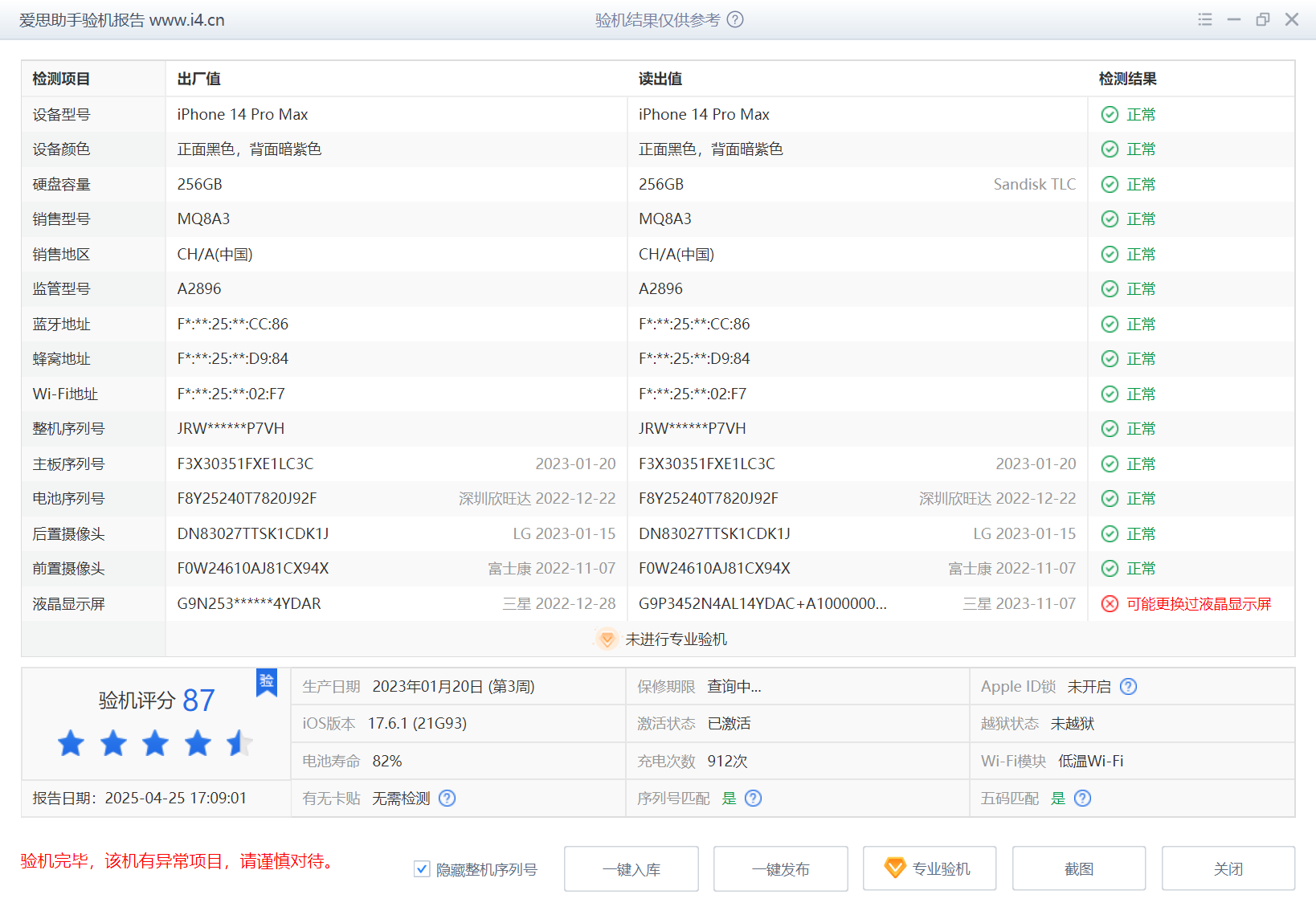Click the green check icon in 销售型号 row

1110,219
